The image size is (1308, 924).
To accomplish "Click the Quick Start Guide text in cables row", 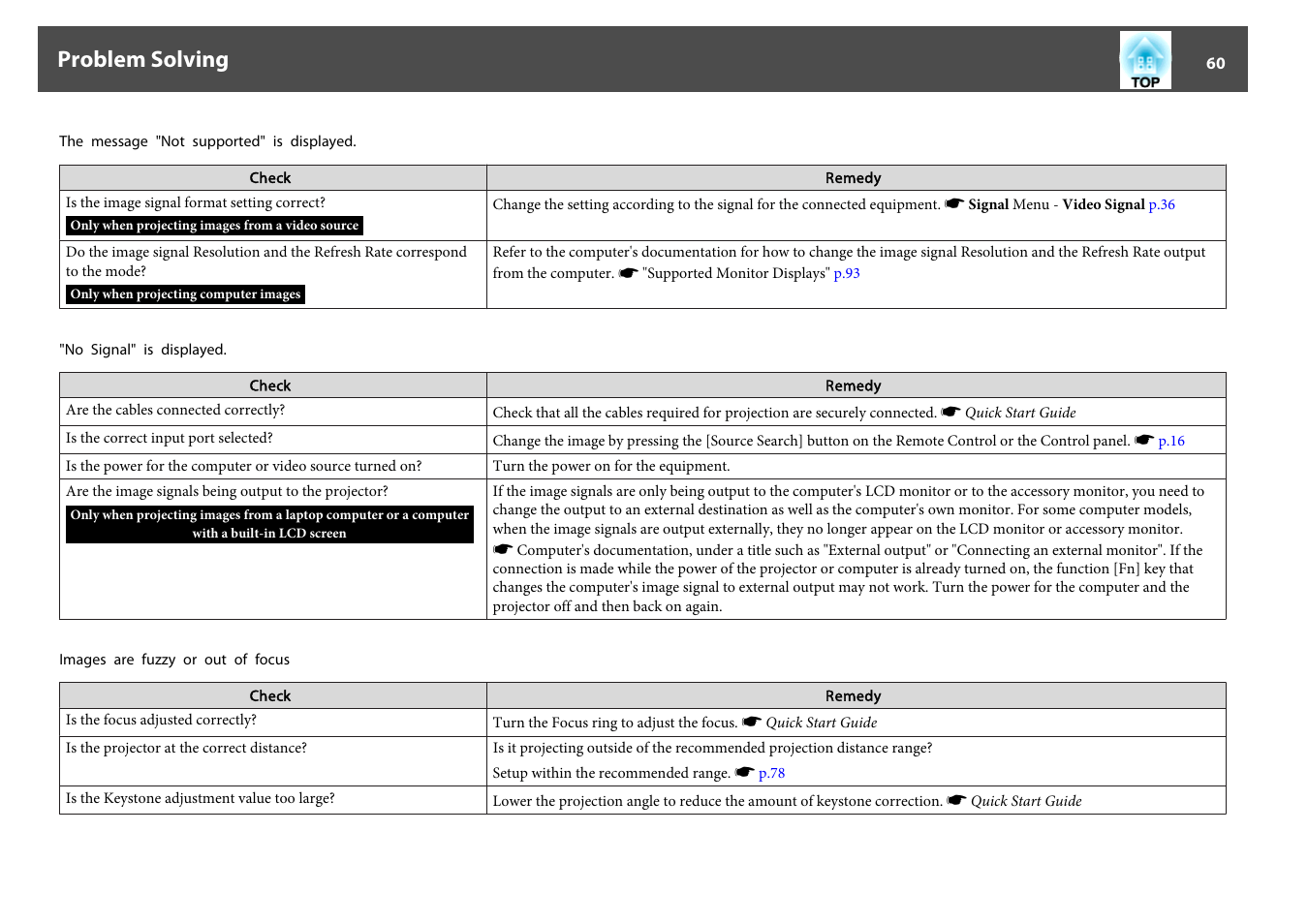I will pyautogui.click(x=1020, y=413).
